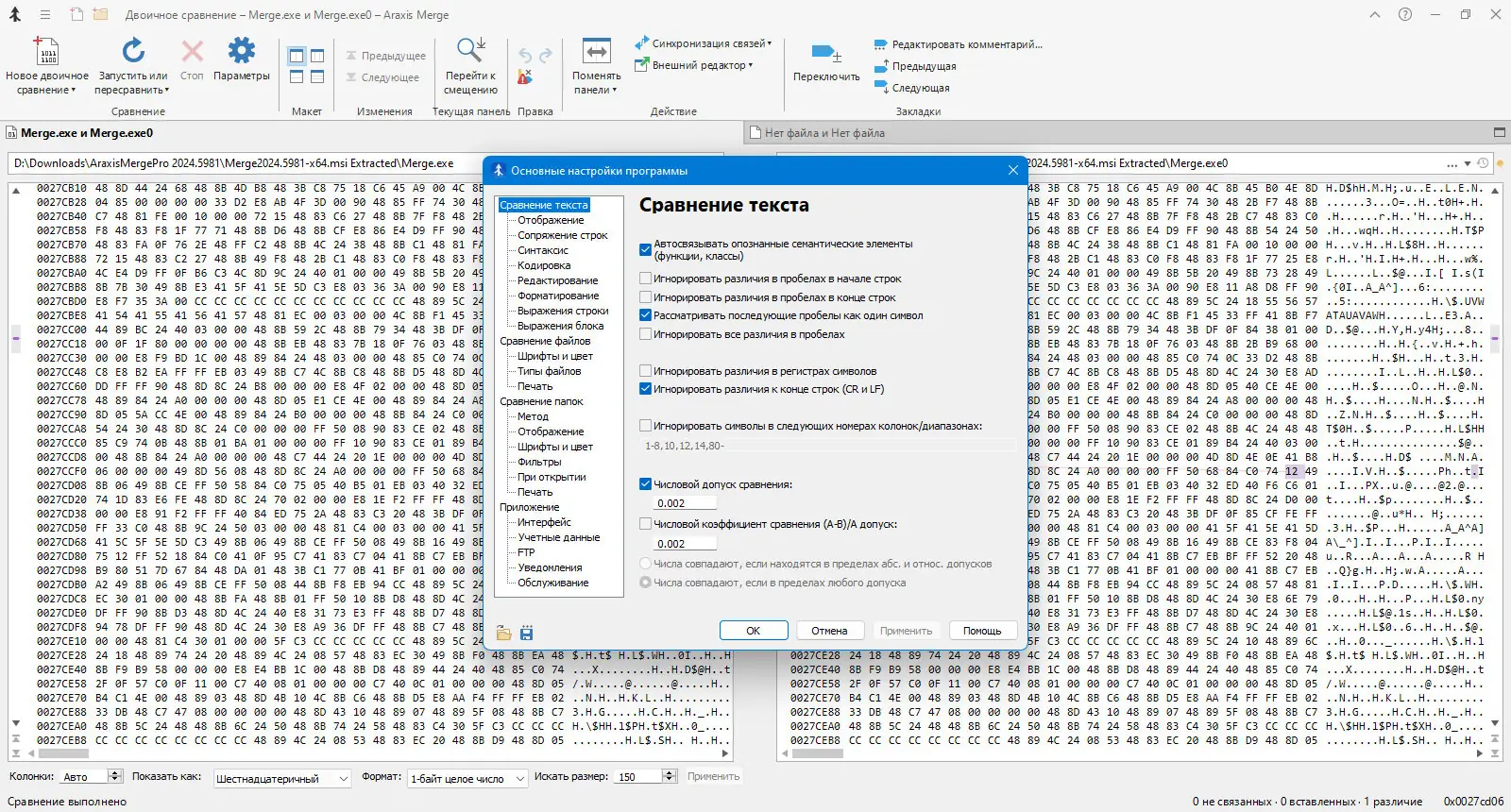The width and height of the screenshot is (1511, 812).
Task: Toggle ignoring line ending differences (CR и LF)
Action: (x=646, y=389)
